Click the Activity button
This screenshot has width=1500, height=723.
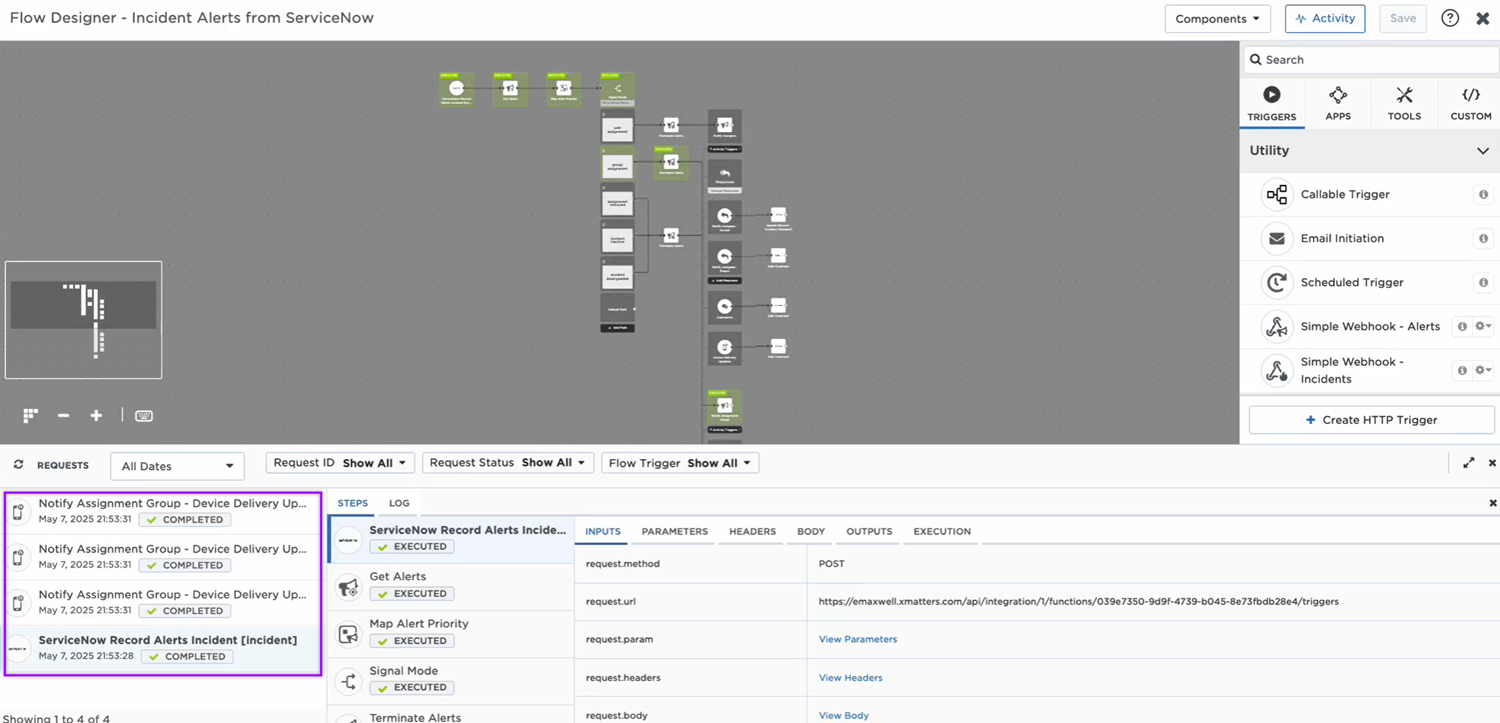(x=1325, y=18)
